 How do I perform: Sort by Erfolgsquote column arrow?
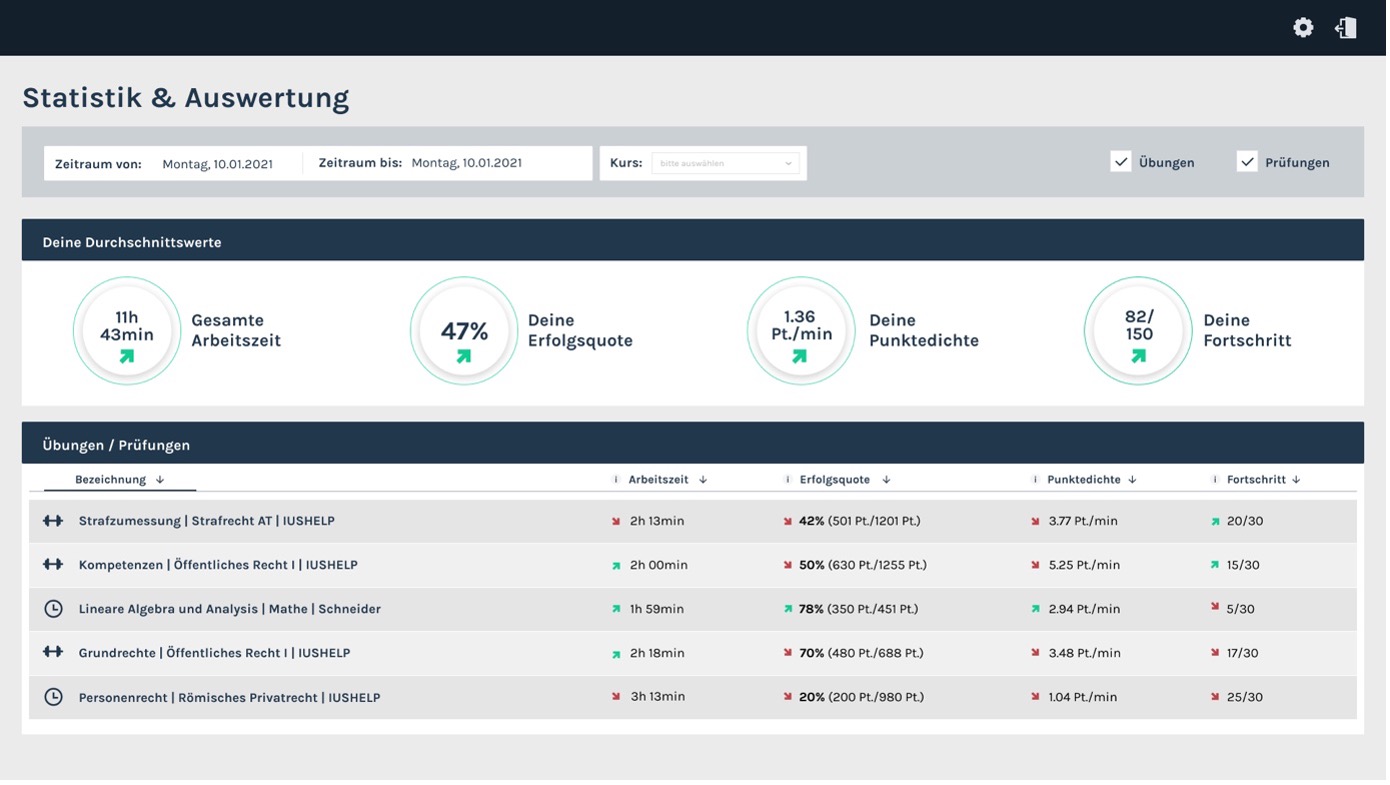click(886, 480)
